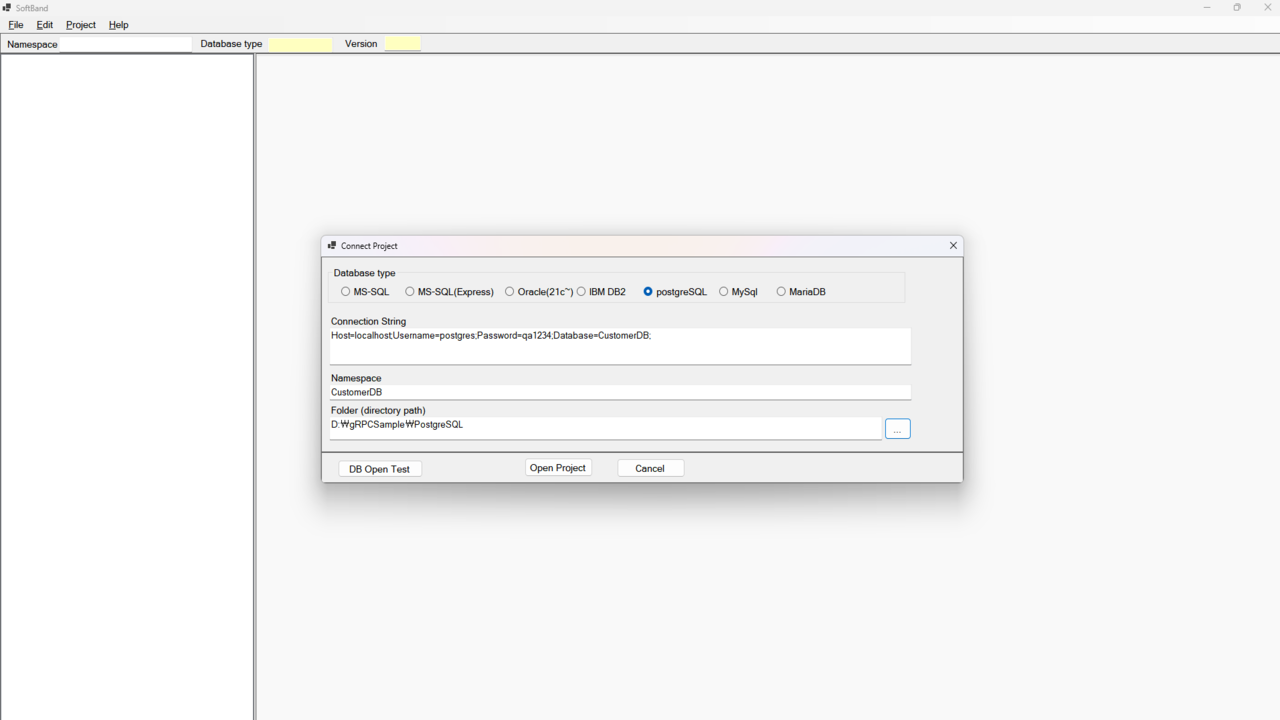Viewport: 1280px width, 720px height.
Task: Focus the dialog's Namespace field containing CustomerDB
Action: coord(620,392)
